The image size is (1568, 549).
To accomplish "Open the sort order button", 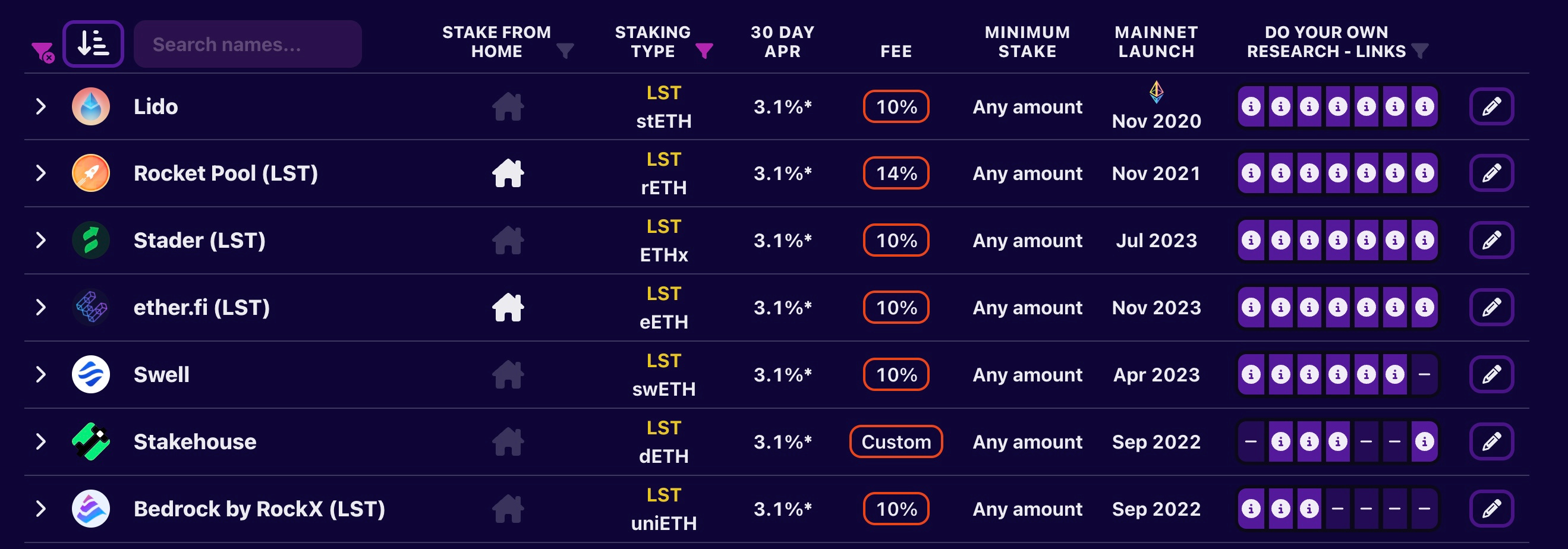I will pos(93,44).
